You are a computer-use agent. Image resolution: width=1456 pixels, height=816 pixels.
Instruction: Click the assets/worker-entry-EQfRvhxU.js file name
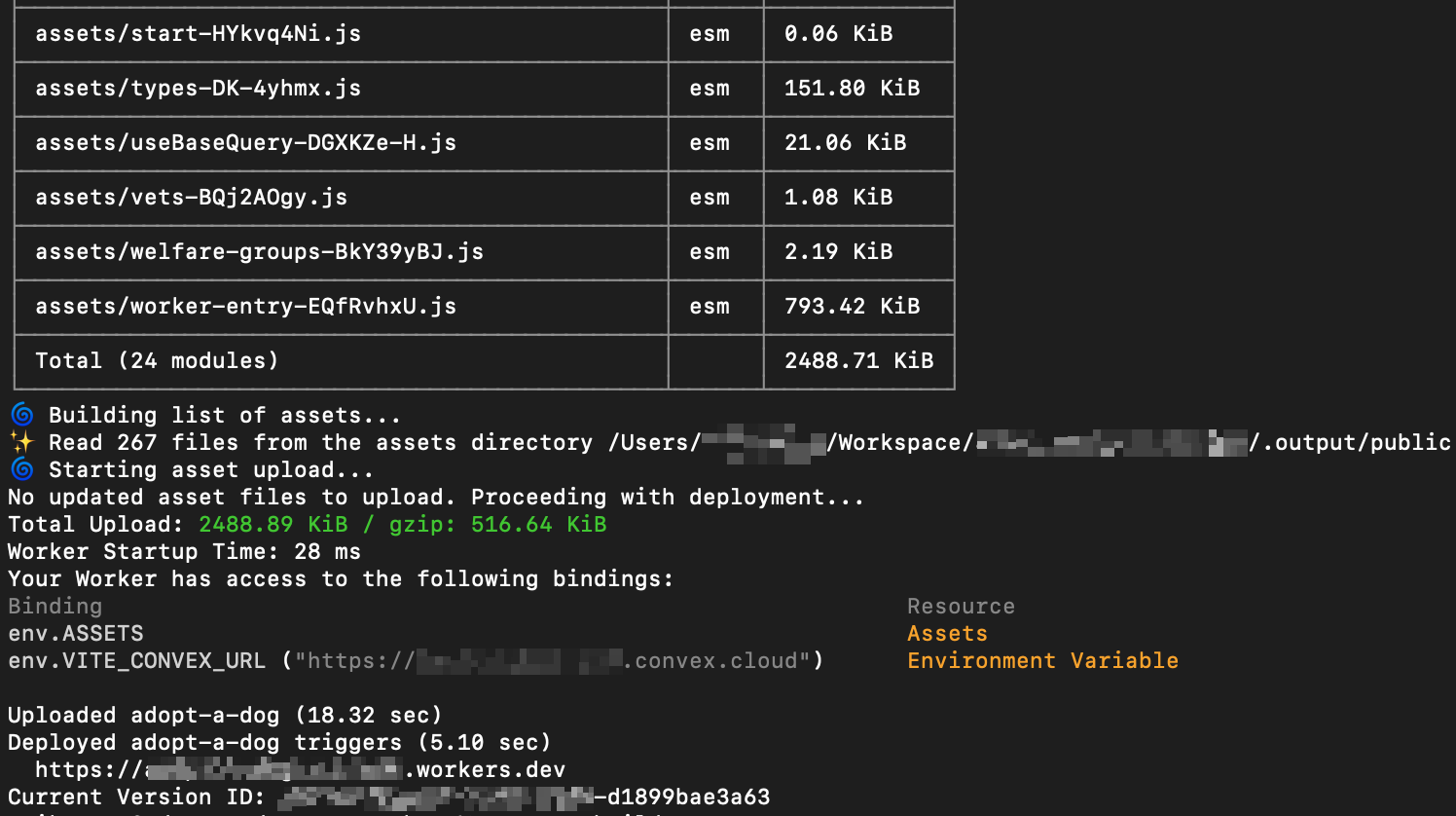coord(245,307)
